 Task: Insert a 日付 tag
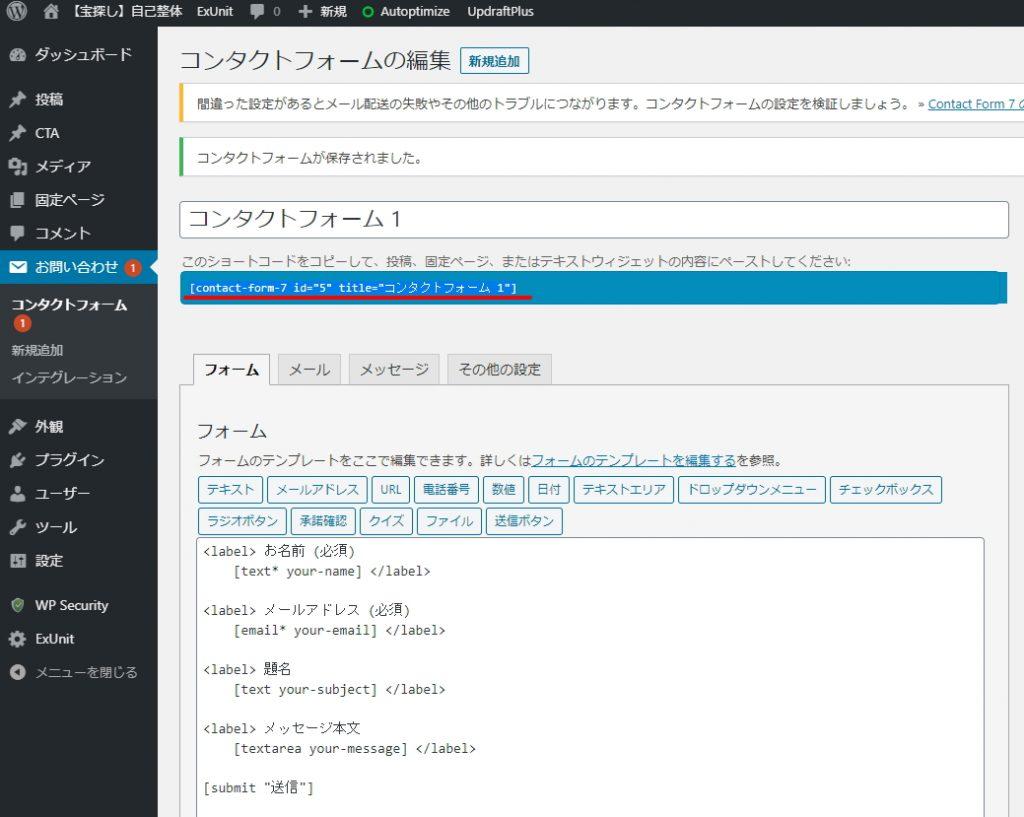pos(549,490)
